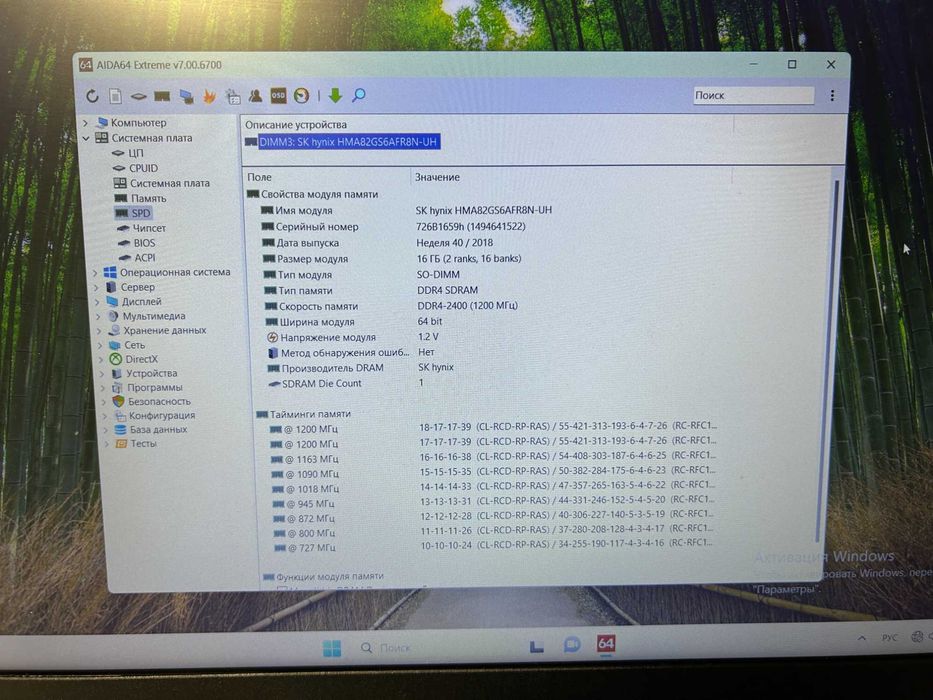Select the DIMM3: SK hynix HMA82GS6AFR8N-UH device
The width and height of the screenshot is (933, 700).
point(343,142)
